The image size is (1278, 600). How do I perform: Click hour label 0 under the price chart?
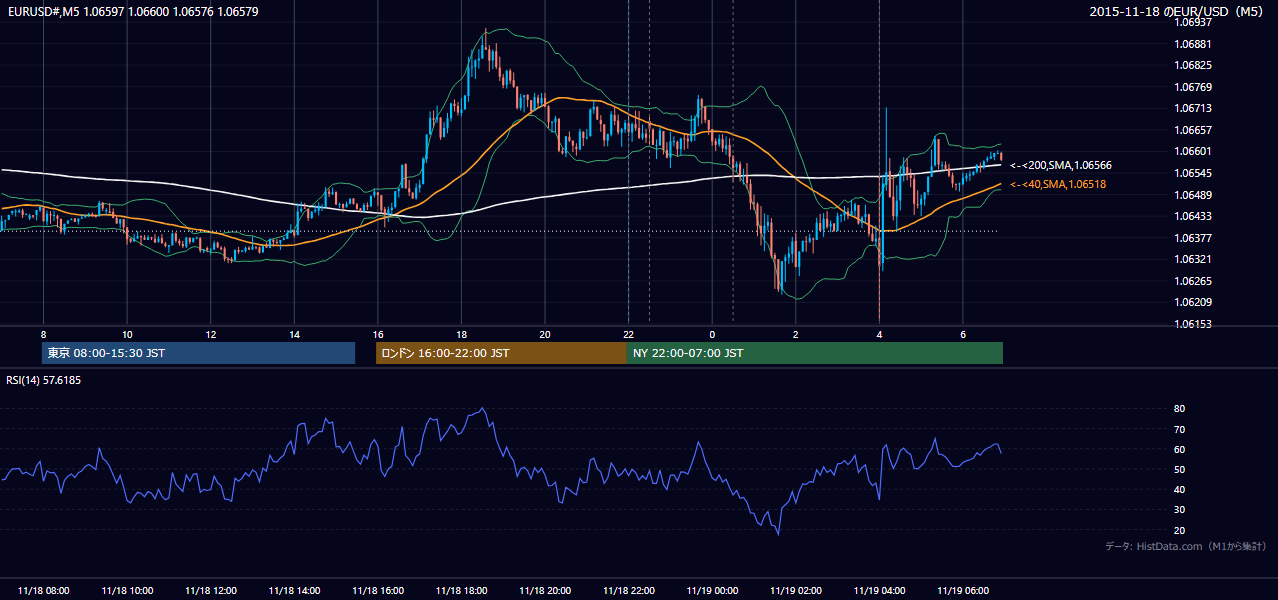point(712,334)
